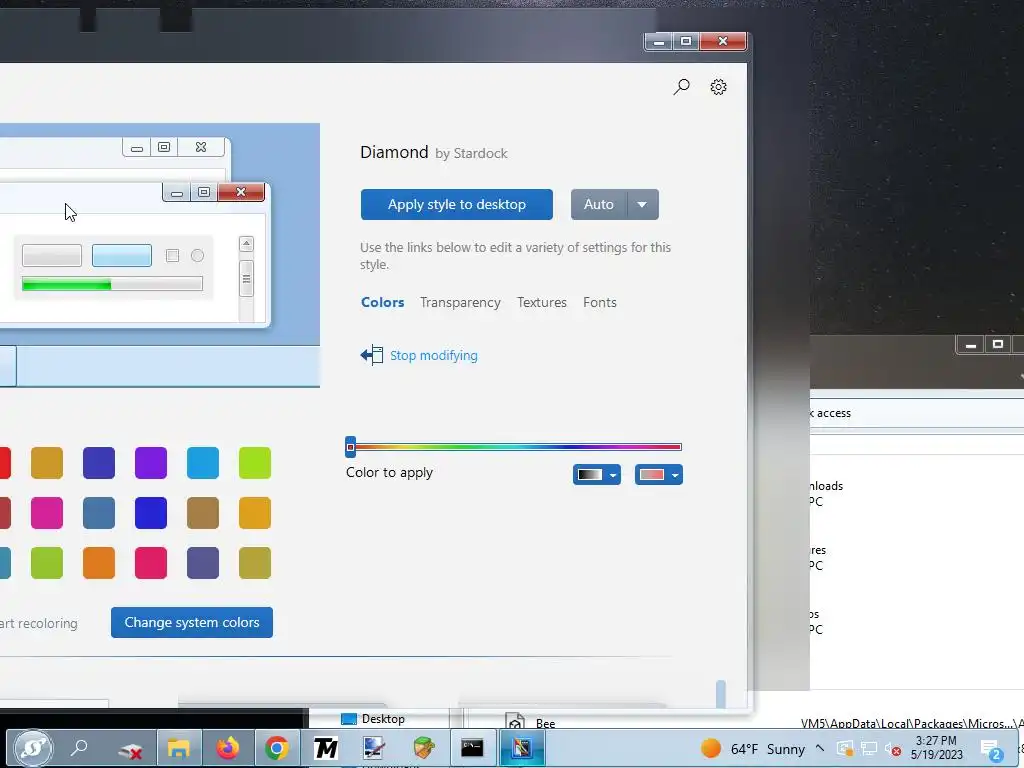Open the Auto dropdown arrow
This screenshot has width=1024, height=768.
(643, 204)
